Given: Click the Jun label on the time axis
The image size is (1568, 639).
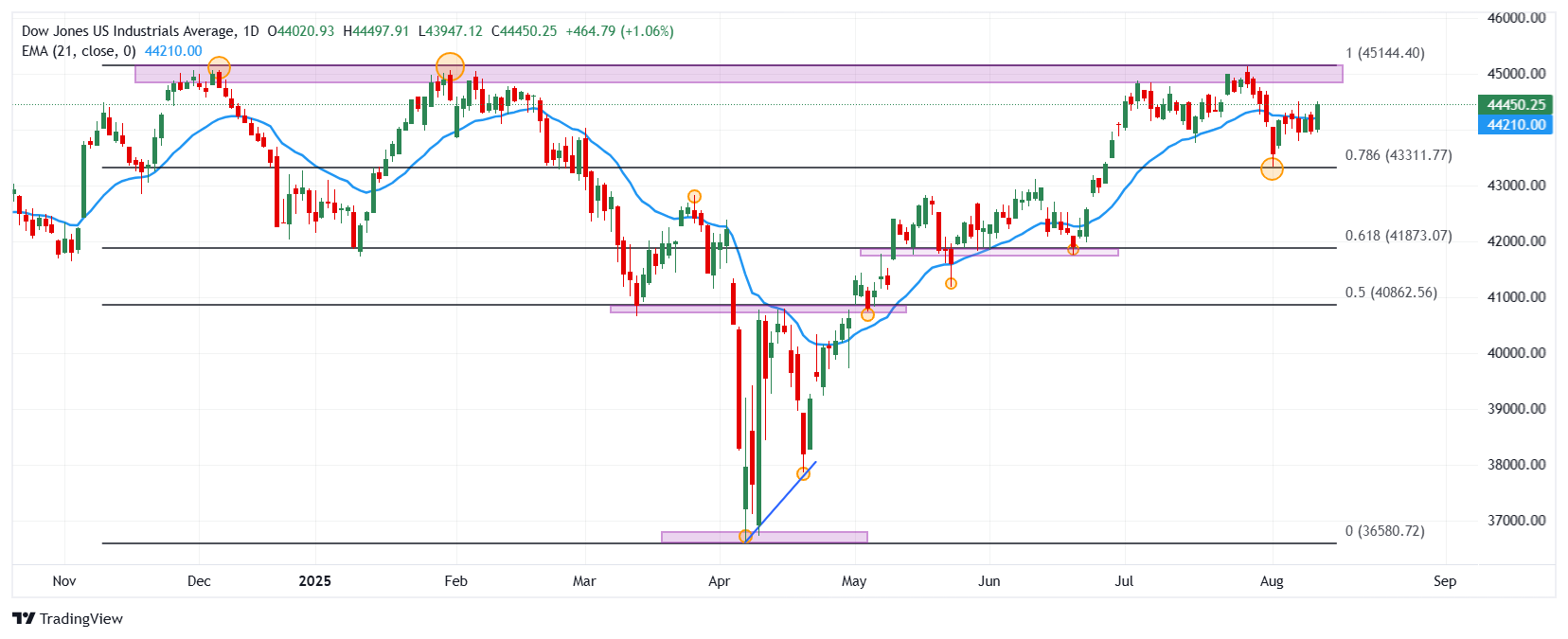Looking at the screenshot, I should [989, 581].
